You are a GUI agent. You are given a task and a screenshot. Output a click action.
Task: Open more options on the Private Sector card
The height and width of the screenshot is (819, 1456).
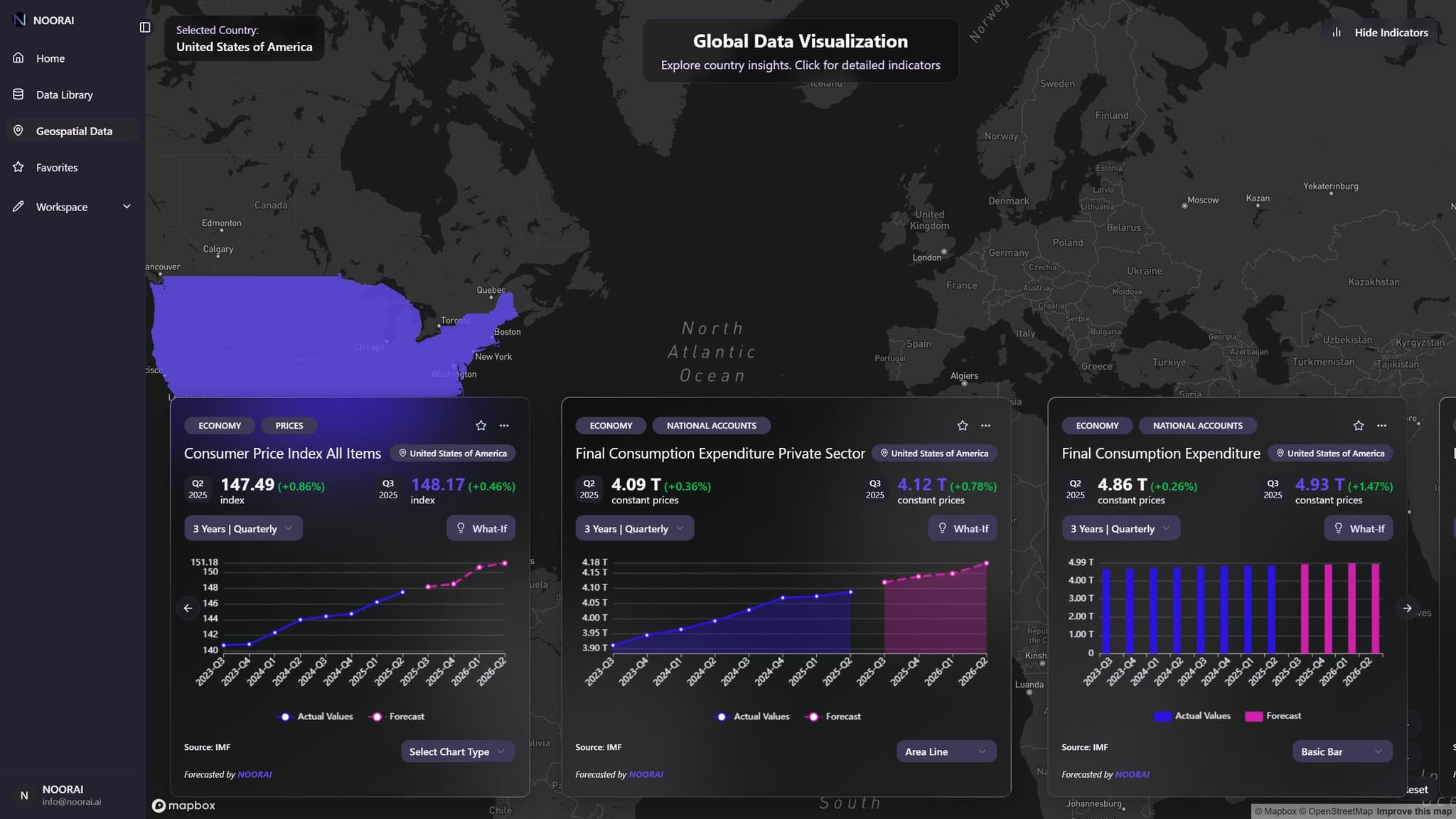(x=985, y=425)
